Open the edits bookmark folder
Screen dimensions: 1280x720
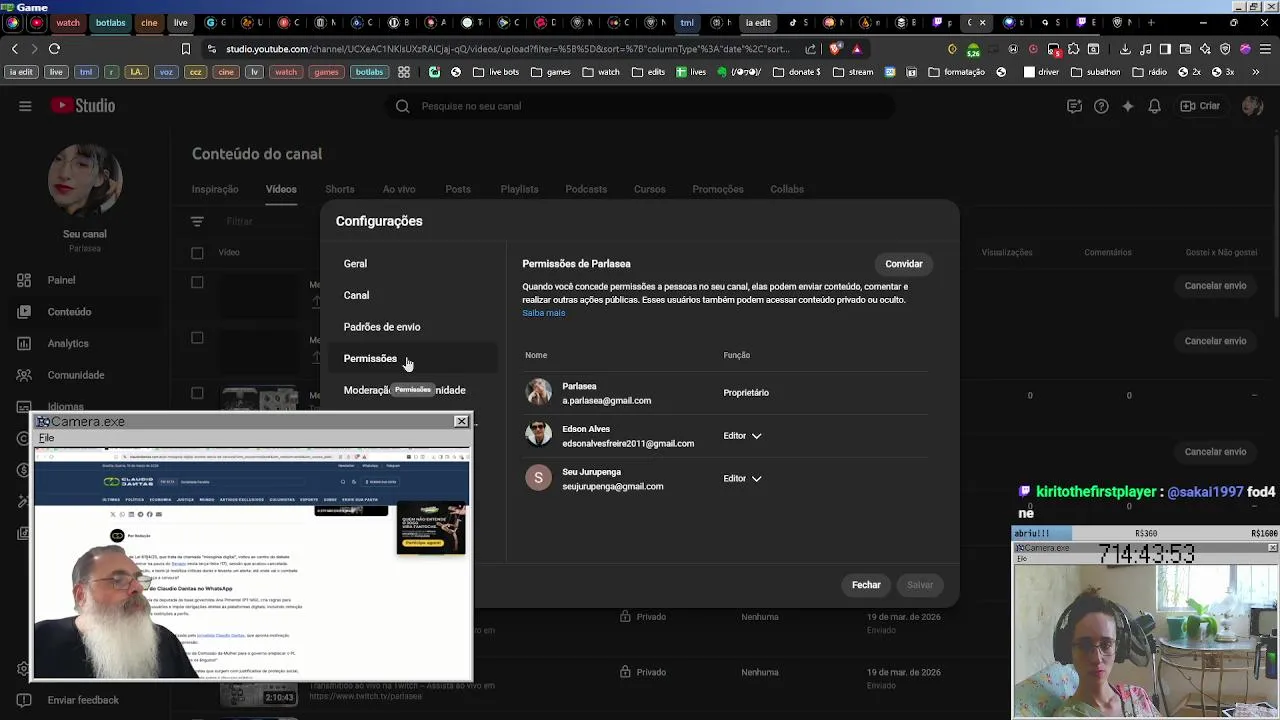point(647,72)
